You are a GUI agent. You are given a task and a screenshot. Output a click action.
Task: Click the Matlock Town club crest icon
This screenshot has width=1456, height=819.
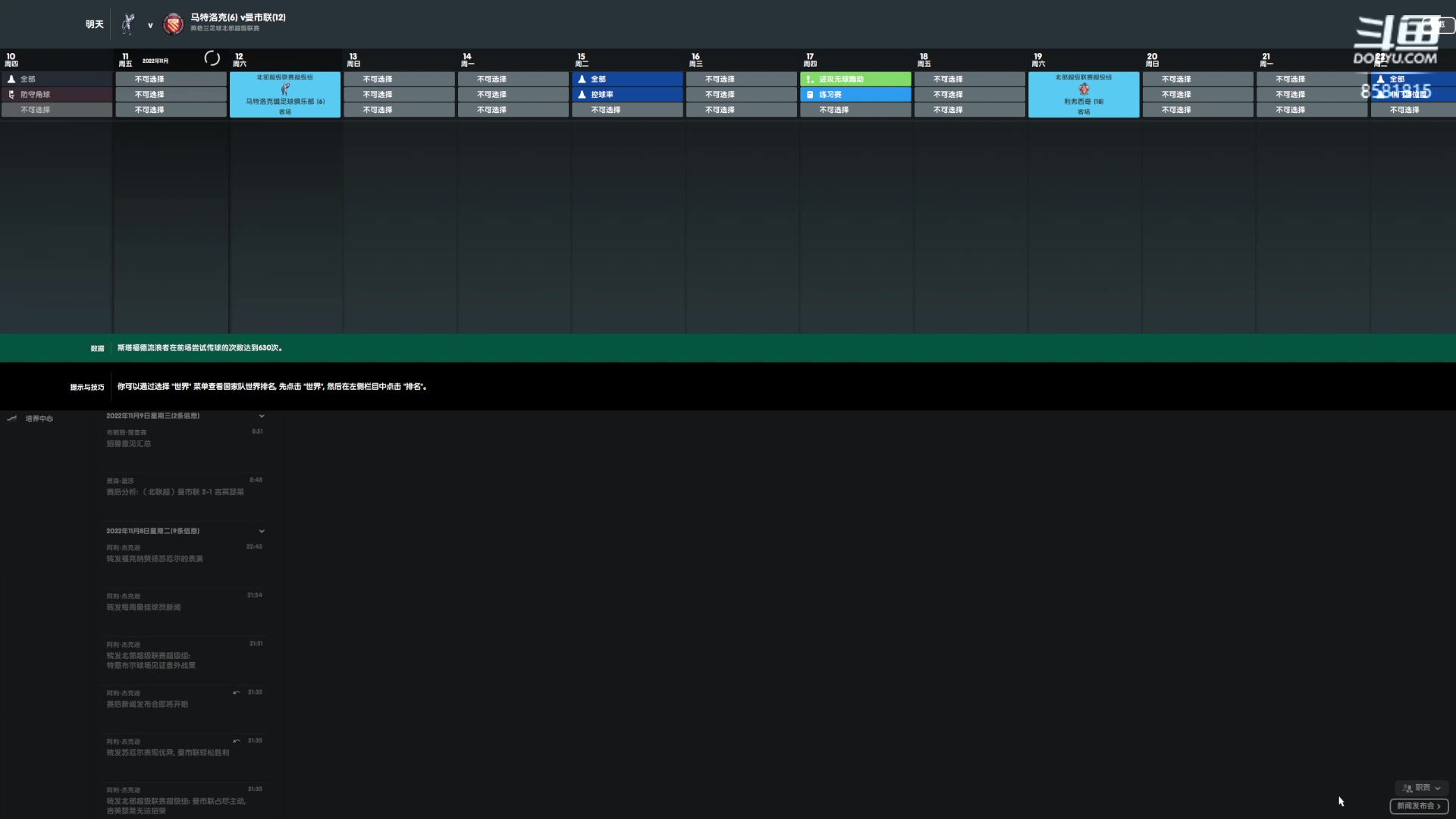(x=128, y=24)
